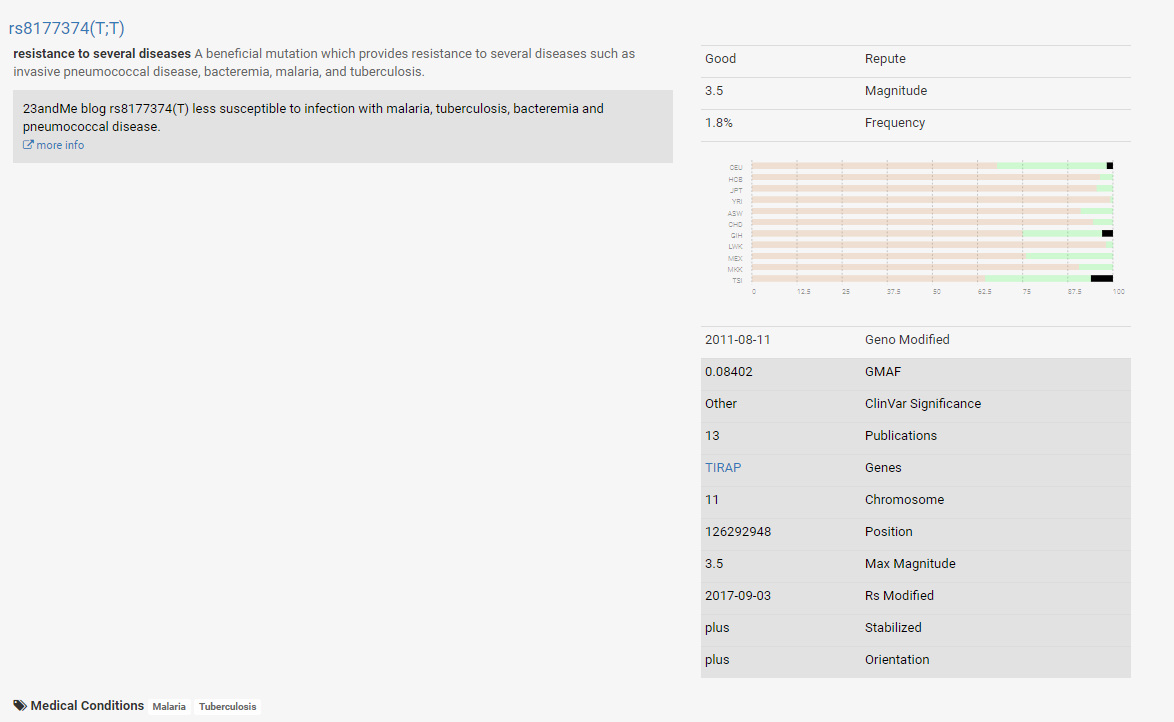Click the 2017-09-03 Rs Modified date
The width and height of the screenshot is (1174, 722).
tap(737, 596)
